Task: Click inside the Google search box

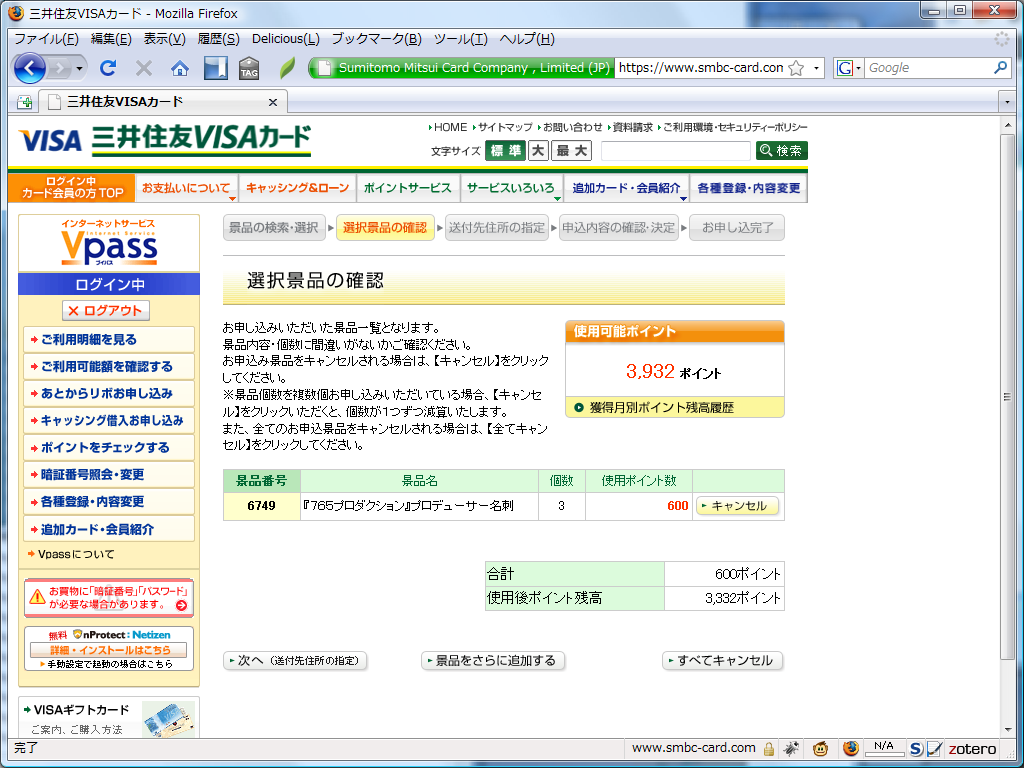Action: (x=927, y=68)
